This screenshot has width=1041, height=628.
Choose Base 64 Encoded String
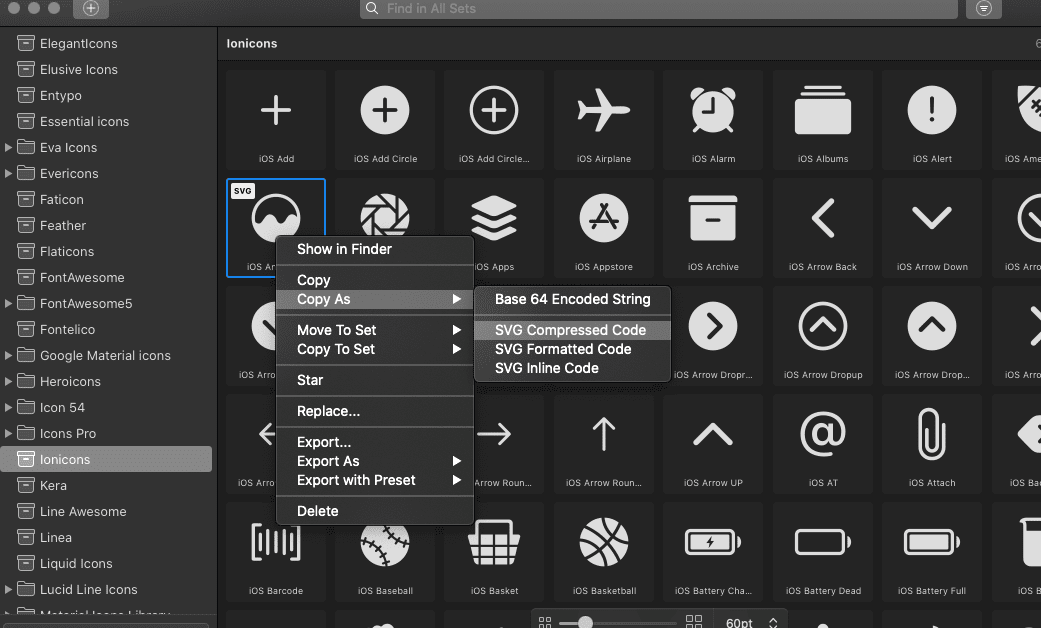(572, 299)
